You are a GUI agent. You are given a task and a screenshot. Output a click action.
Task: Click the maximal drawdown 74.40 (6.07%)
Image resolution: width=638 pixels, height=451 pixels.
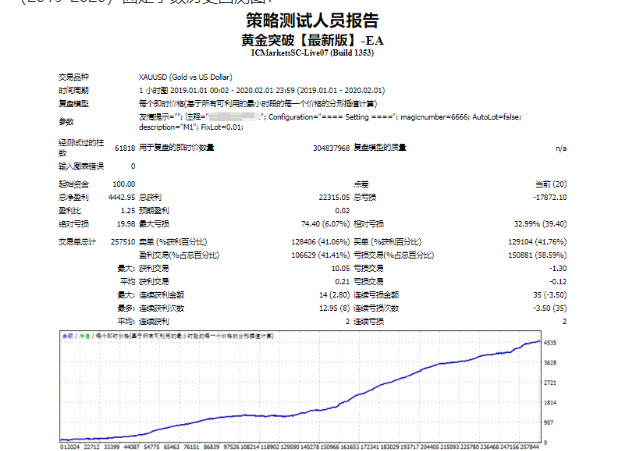pos(326,224)
